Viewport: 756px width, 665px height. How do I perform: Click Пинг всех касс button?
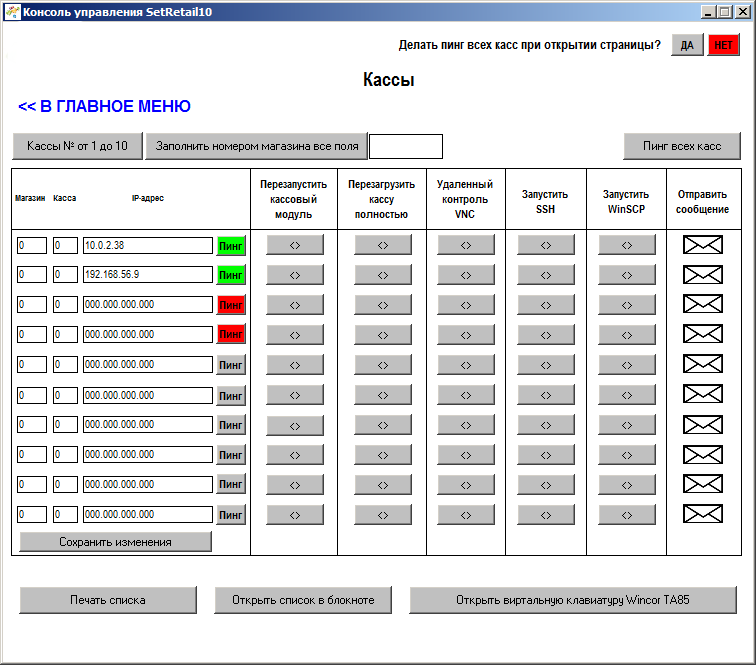[682, 146]
